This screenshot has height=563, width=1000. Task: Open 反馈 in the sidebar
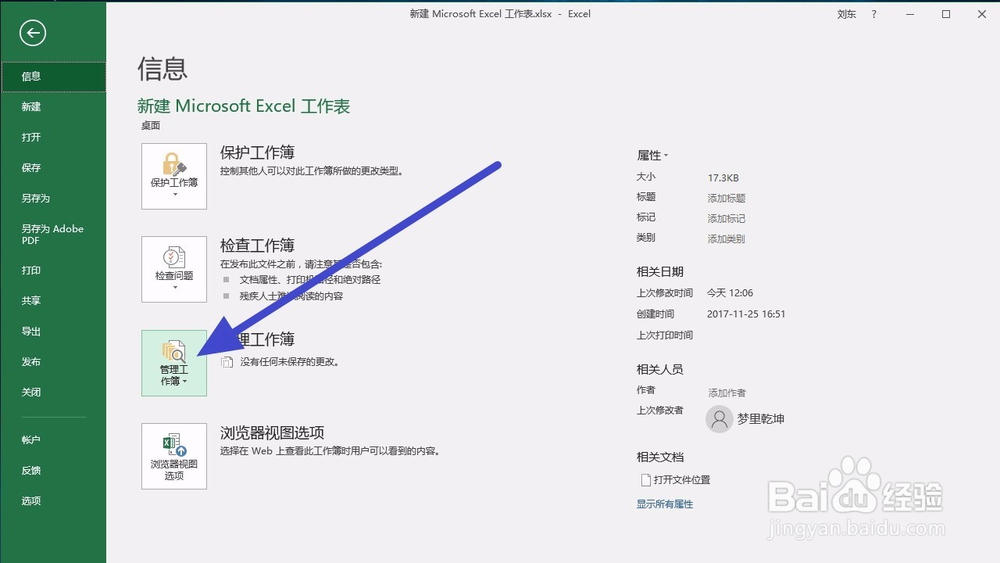(53, 471)
